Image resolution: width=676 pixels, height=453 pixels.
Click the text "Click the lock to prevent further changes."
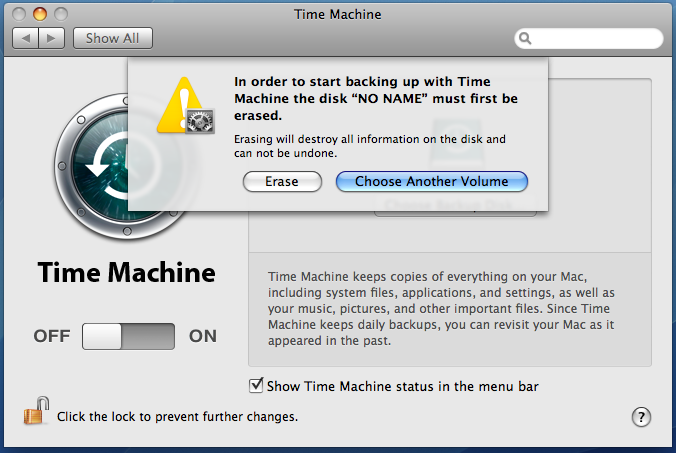[177, 417]
